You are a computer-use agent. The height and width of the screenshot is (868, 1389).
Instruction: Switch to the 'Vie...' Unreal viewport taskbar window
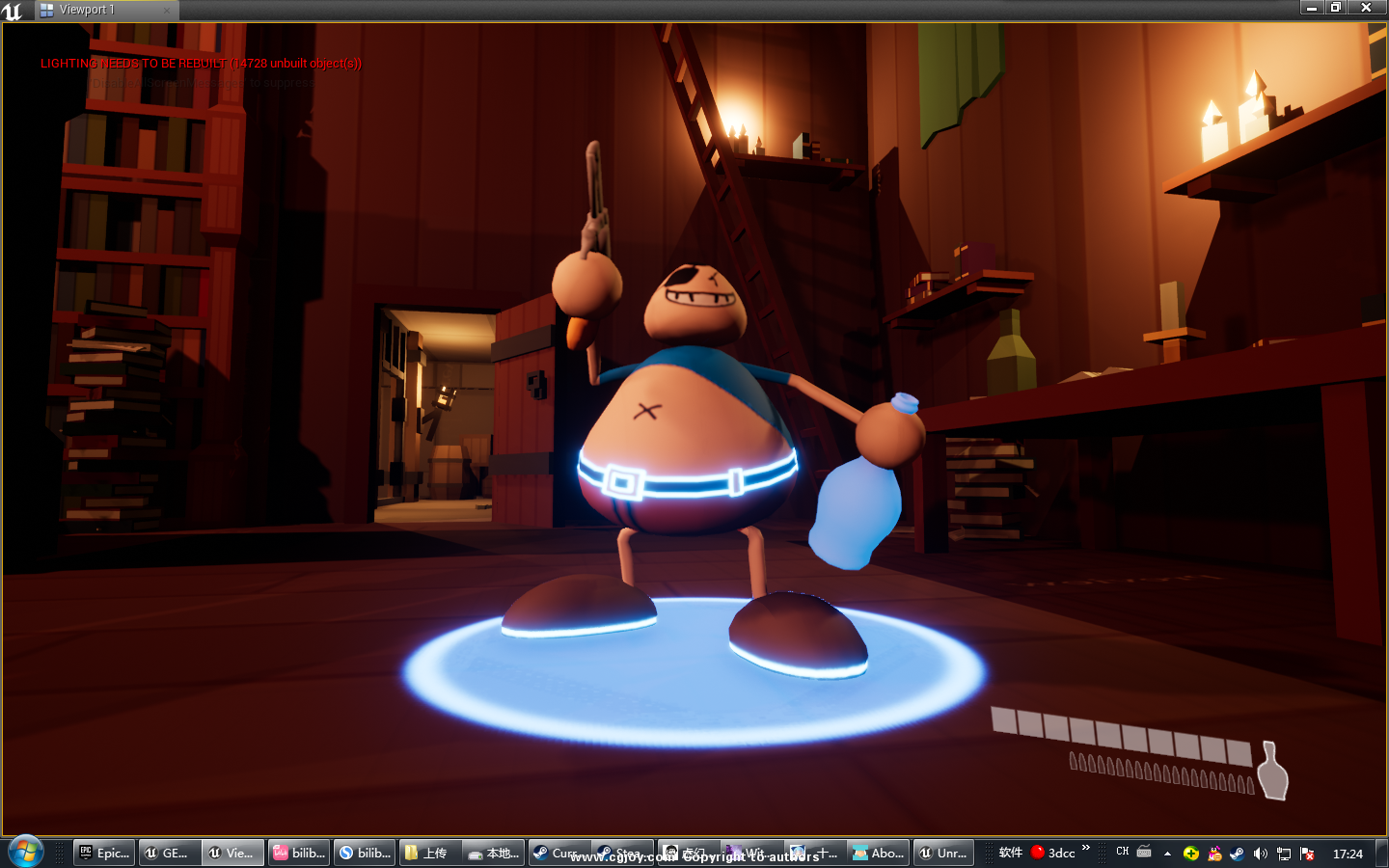(x=233, y=853)
